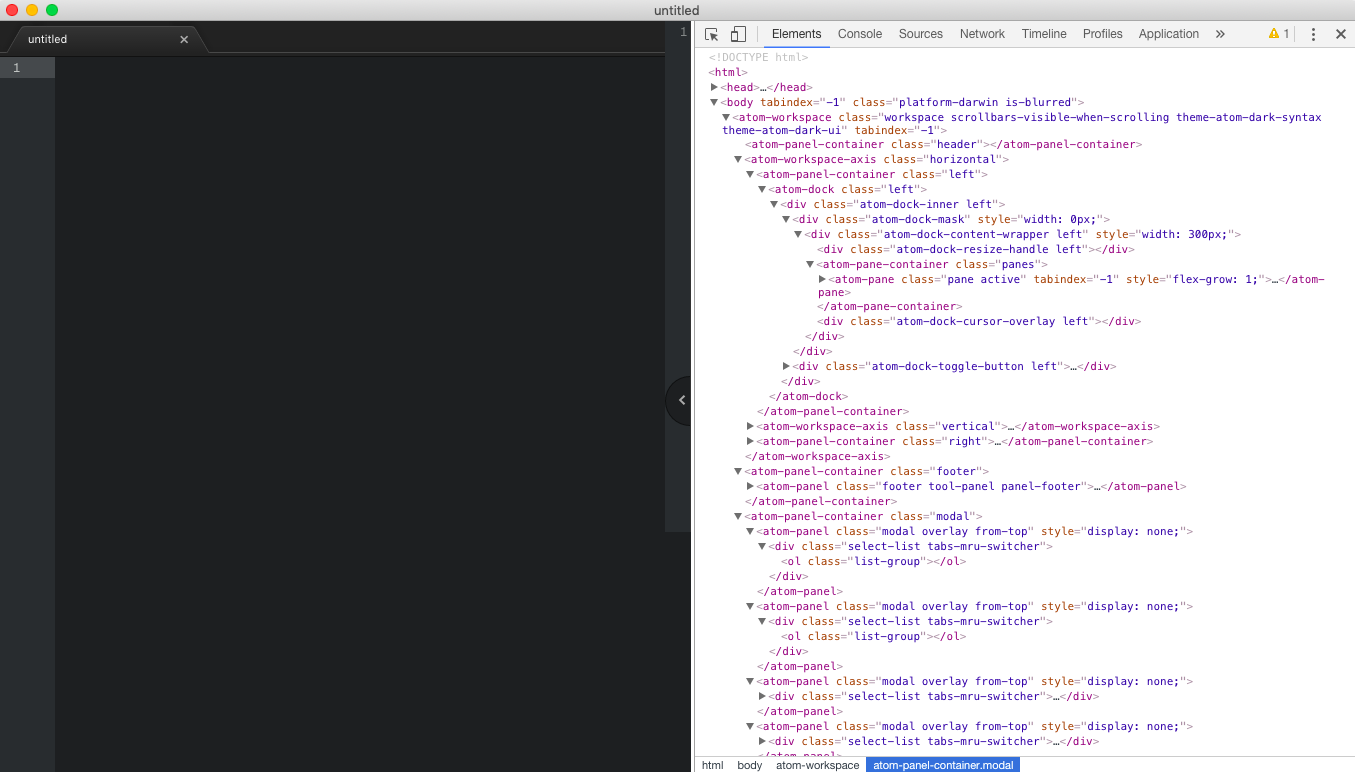1355x772 pixels.
Task: Open the DevTools three-dot menu
Action: pyautogui.click(x=1313, y=34)
